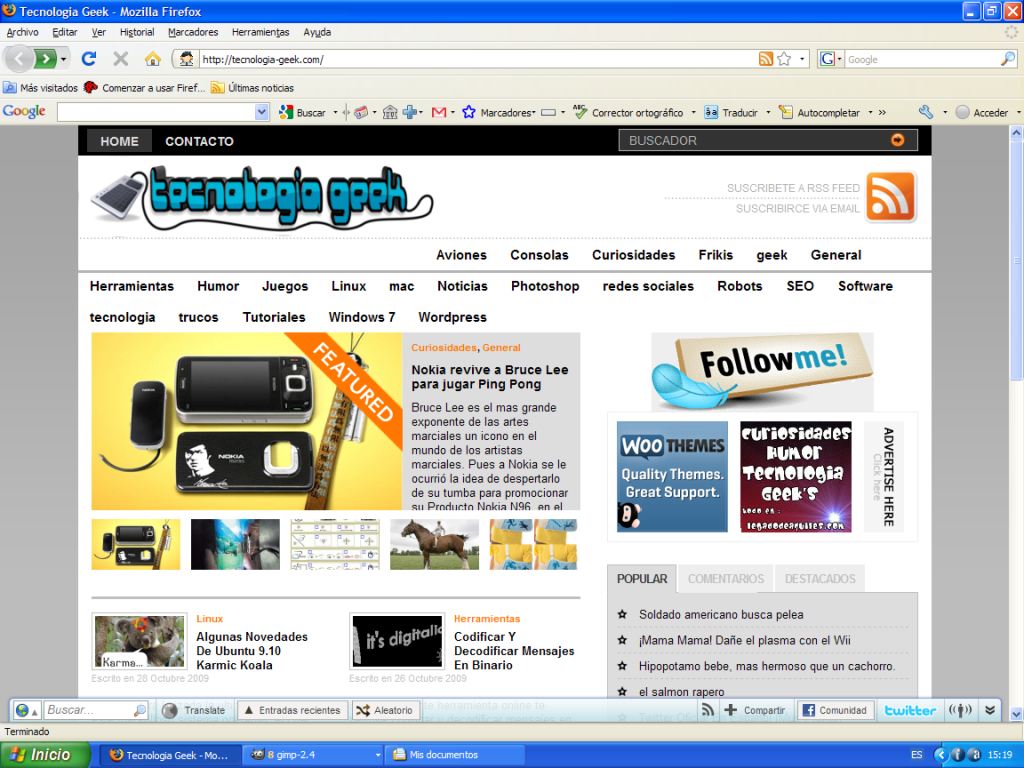Open Últimas noticias bookmark
Image resolution: width=1024 pixels, height=768 pixels.
tap(252, 88)
